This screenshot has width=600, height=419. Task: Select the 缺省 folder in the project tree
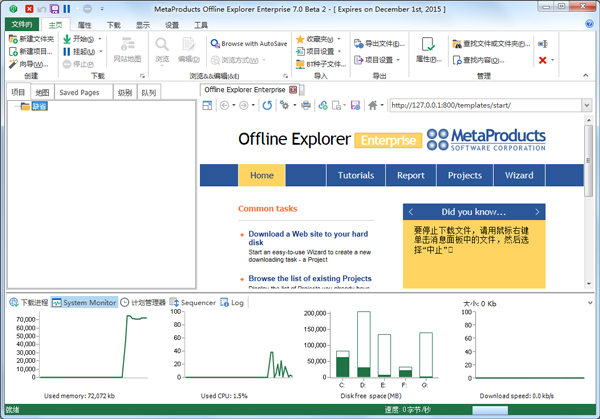pyautogui.click(x=39, y=106)
